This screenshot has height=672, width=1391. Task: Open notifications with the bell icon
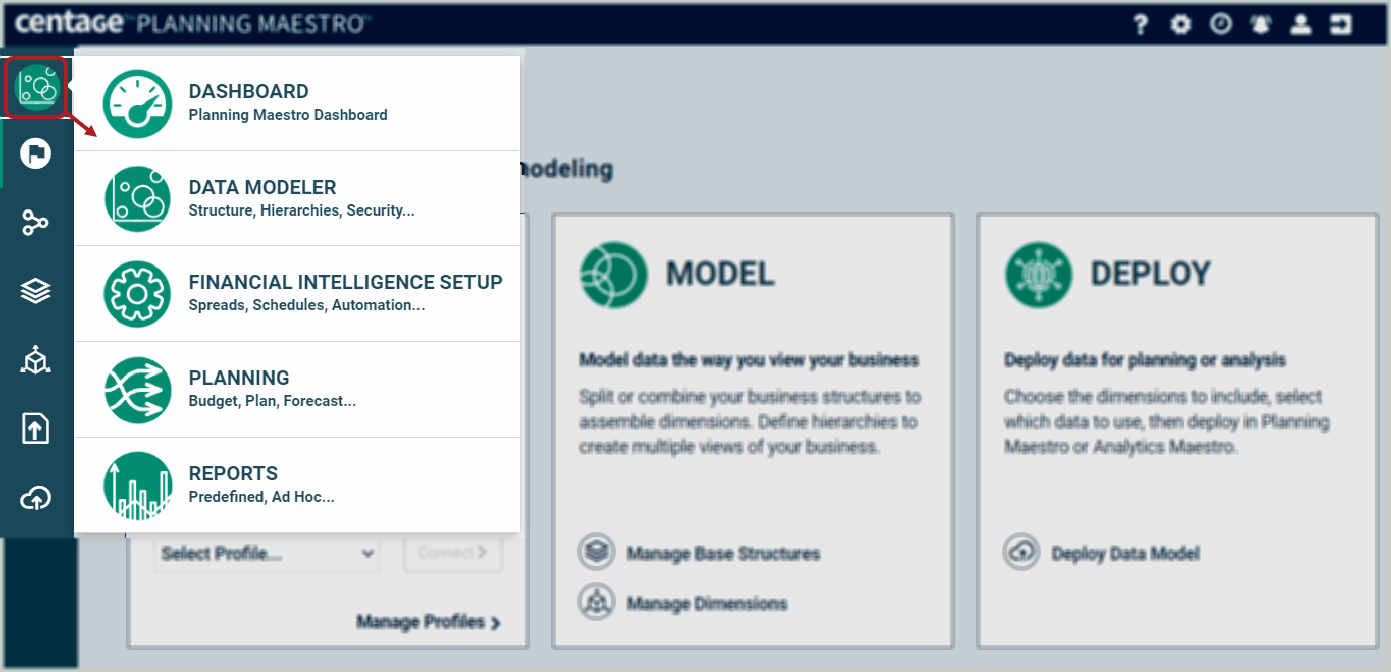(x=1260, y=23)
